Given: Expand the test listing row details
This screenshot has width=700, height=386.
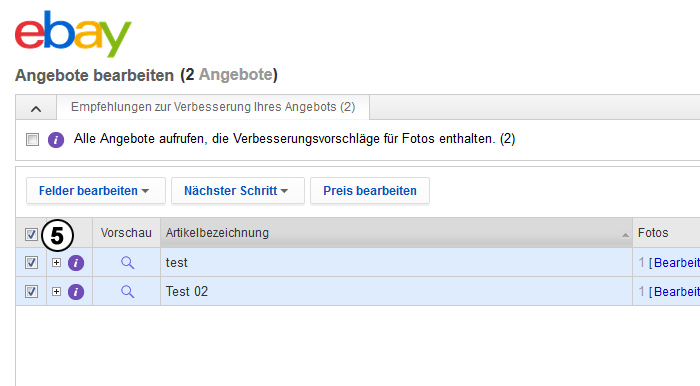Looking at the screenshot, I should (x=56, y=262).
